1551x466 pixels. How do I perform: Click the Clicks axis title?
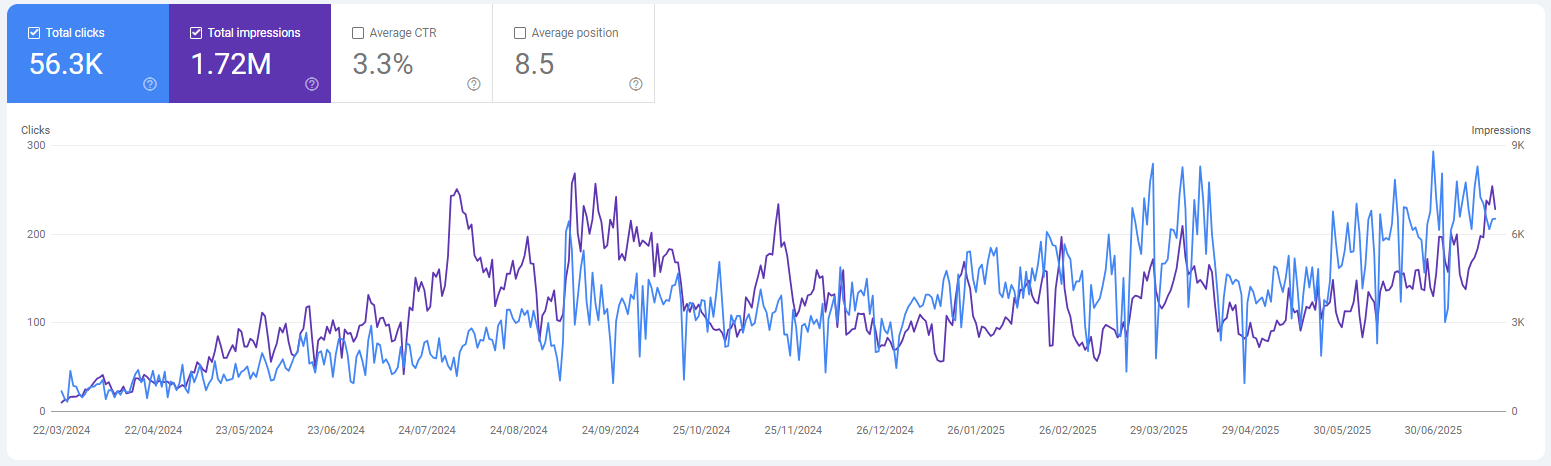tap(36, 130)
